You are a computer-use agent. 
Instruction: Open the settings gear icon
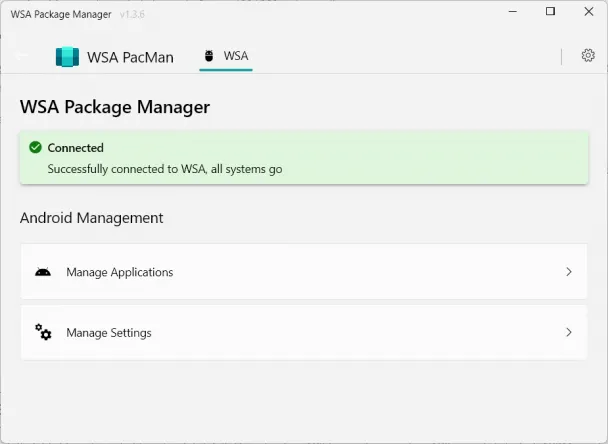coord(588,55)
